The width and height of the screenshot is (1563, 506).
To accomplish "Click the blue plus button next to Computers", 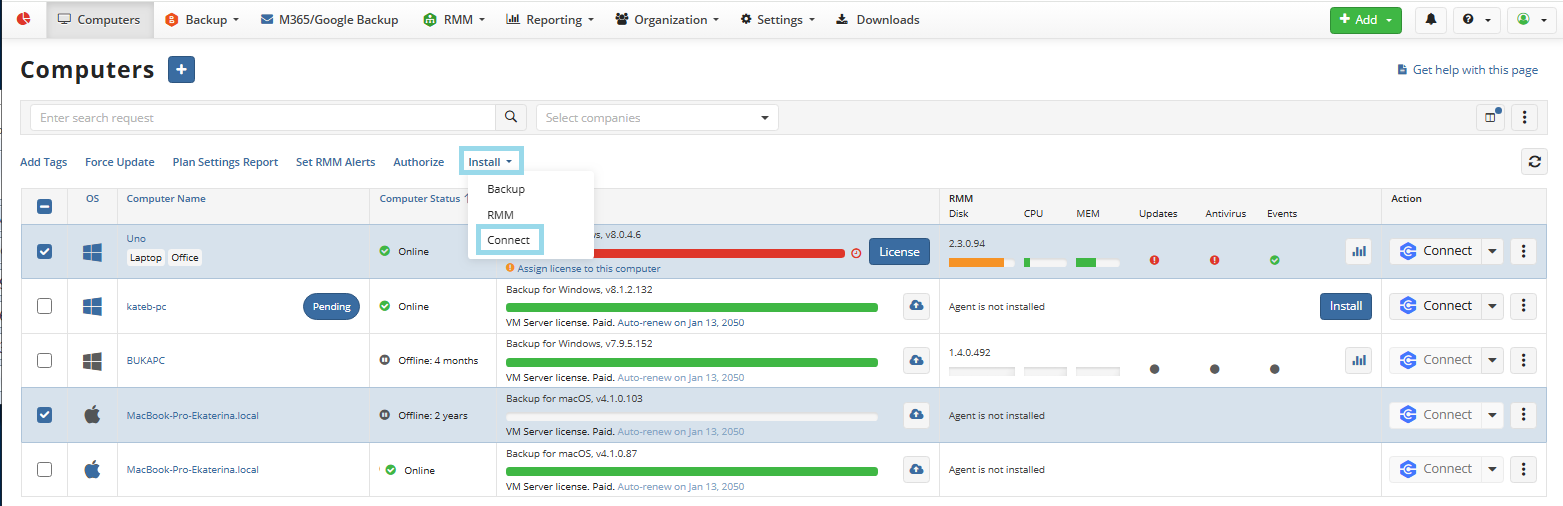I will click(181, 70).
